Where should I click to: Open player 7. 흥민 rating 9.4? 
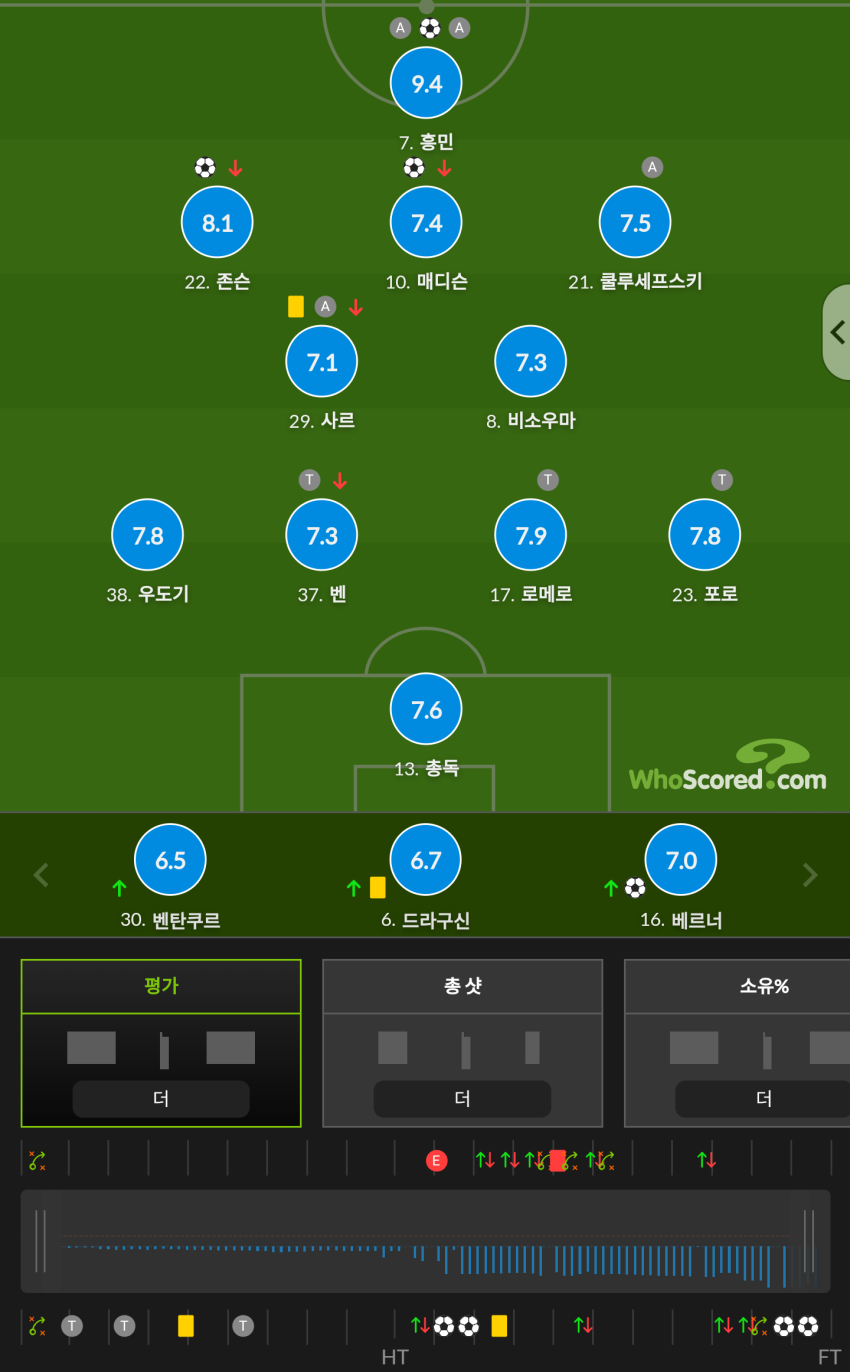pyautogui.click(x=426, y=83)
